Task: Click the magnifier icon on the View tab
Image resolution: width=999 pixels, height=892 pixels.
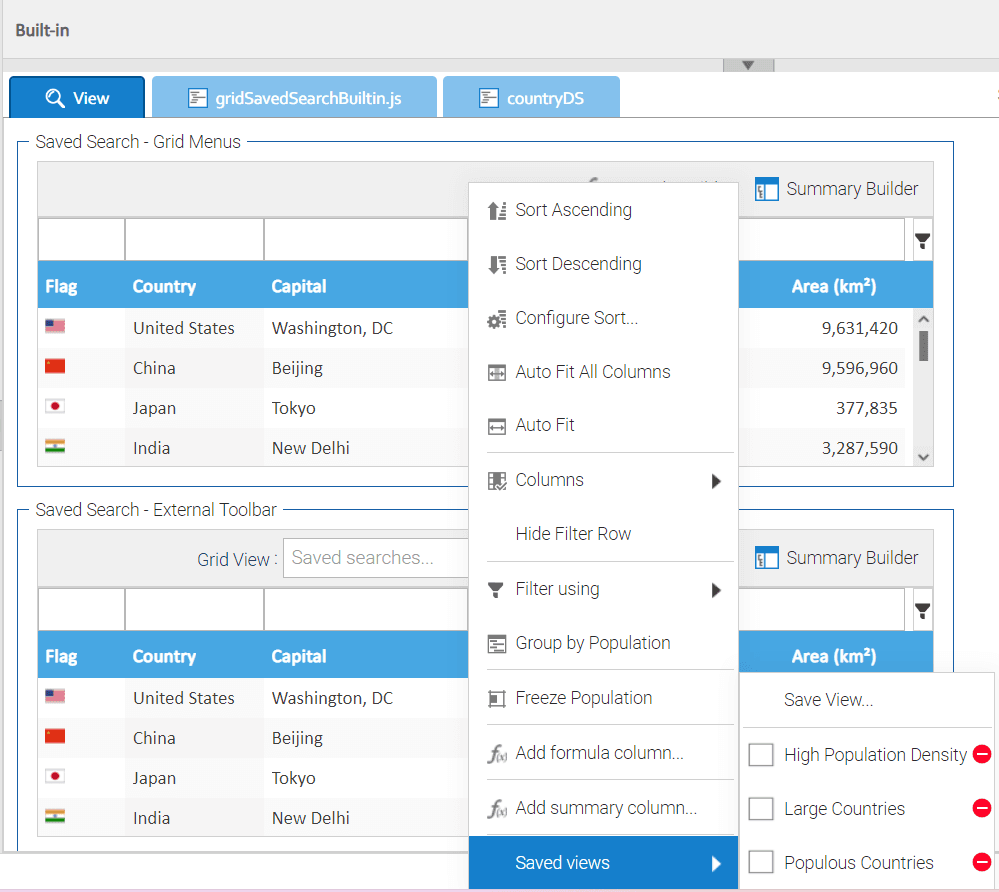Action: tap(55, 98)
